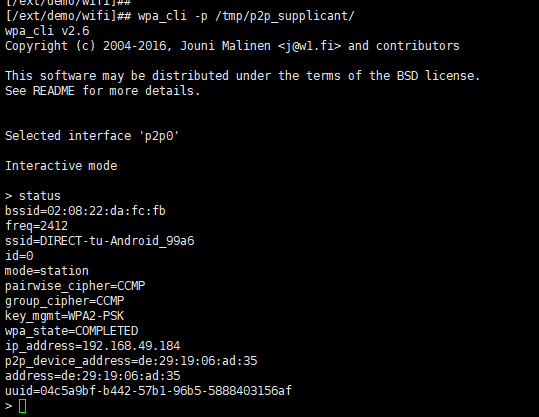Click the bssid=02:08:22:da:fc:fb line
539x417 pixels.
click(x=85, y=211)
